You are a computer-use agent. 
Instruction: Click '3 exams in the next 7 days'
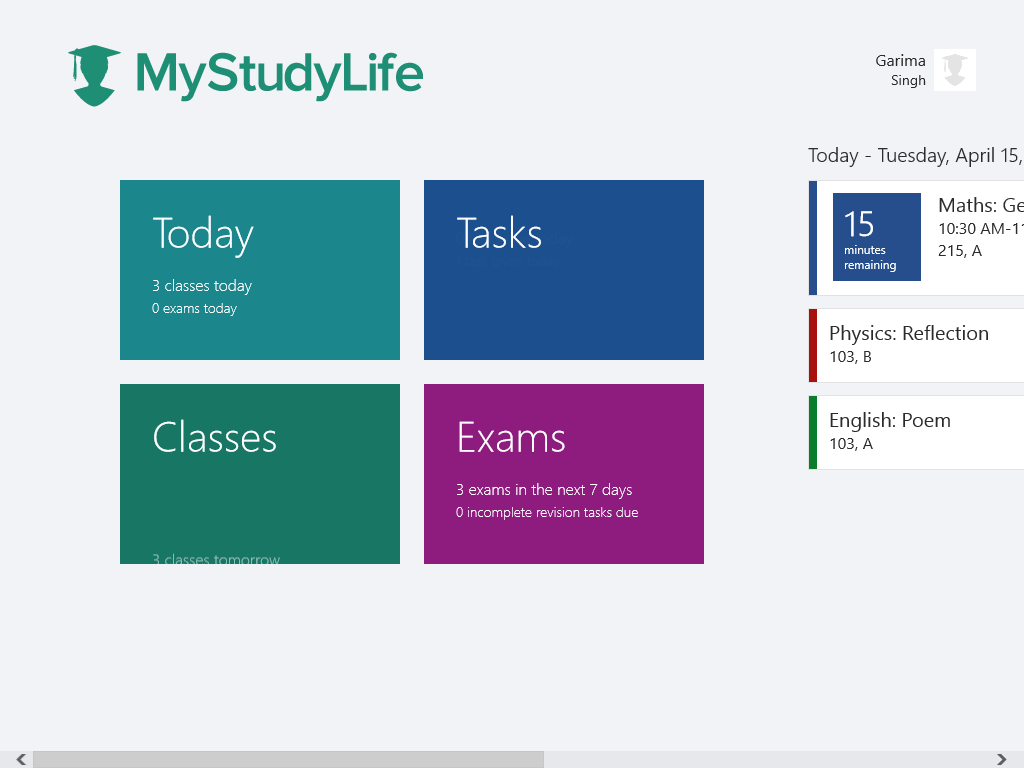tap(544, 490)
